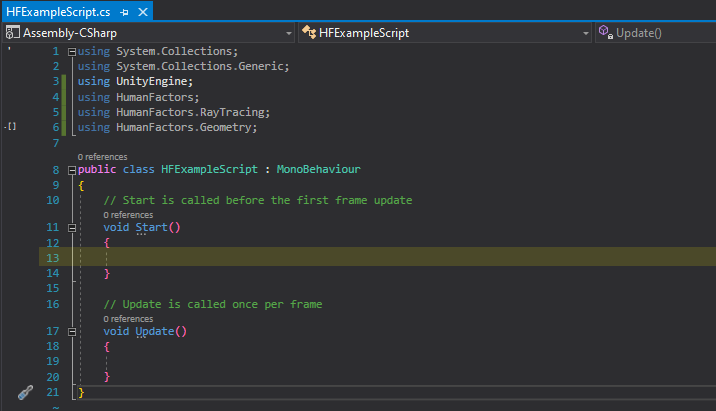Click line number 7 in the gutter
This screenshot has height=411, width=716.
(56, 143)
